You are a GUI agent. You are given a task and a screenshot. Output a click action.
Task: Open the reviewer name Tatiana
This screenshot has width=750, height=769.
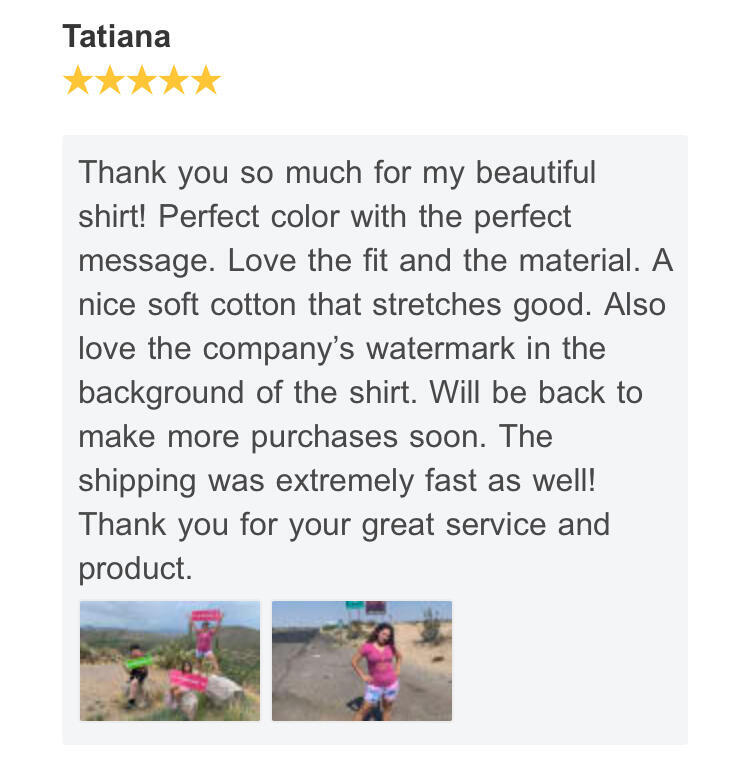click(x=116, y=37)
